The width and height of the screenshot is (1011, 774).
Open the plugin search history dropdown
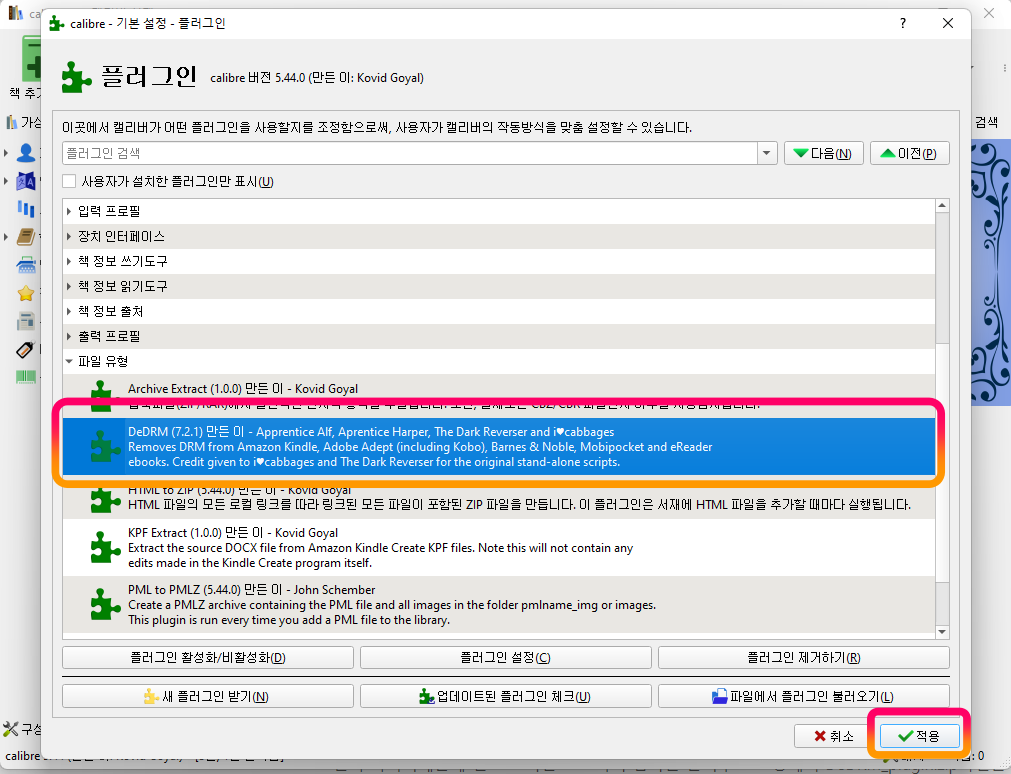(x=767, y=154)
